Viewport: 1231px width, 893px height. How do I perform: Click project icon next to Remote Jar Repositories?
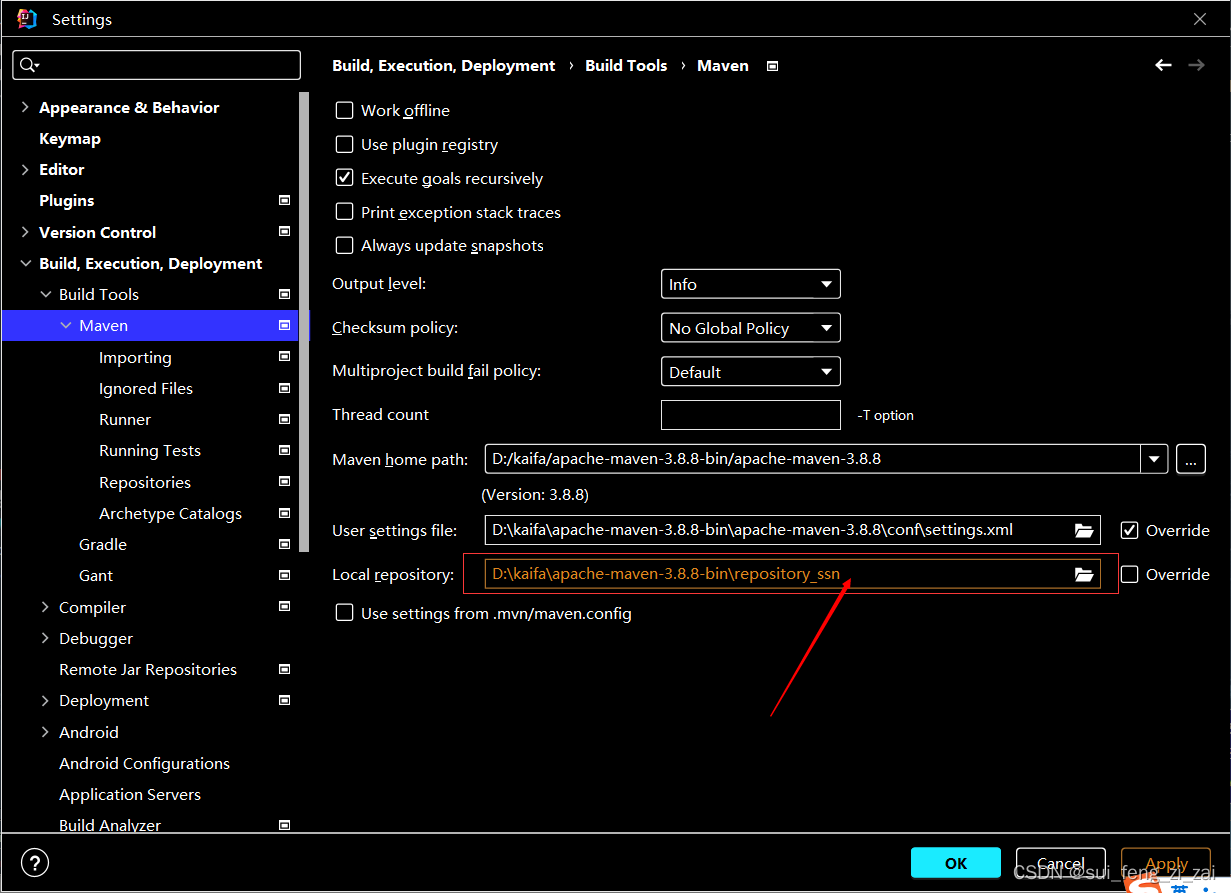284,669
